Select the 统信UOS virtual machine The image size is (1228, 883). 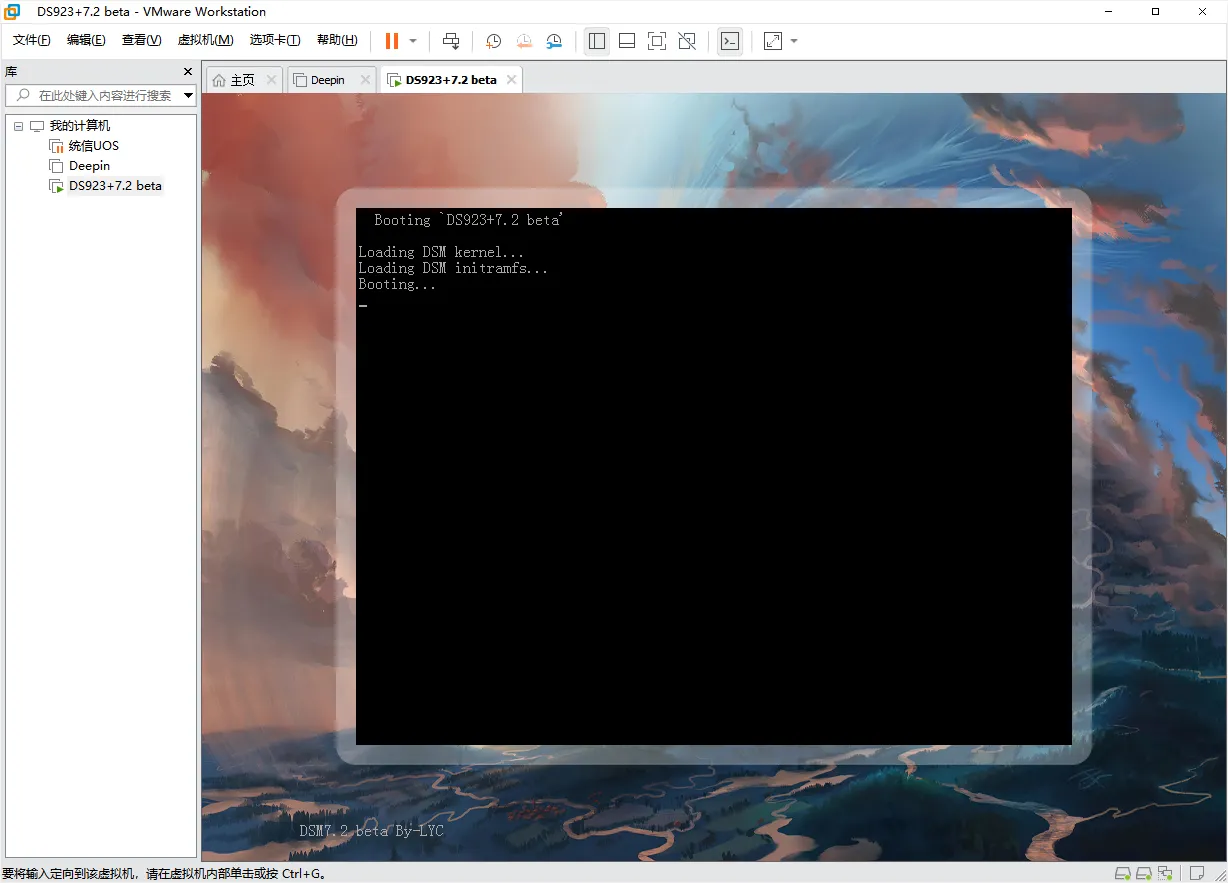(x=94, y=146)
